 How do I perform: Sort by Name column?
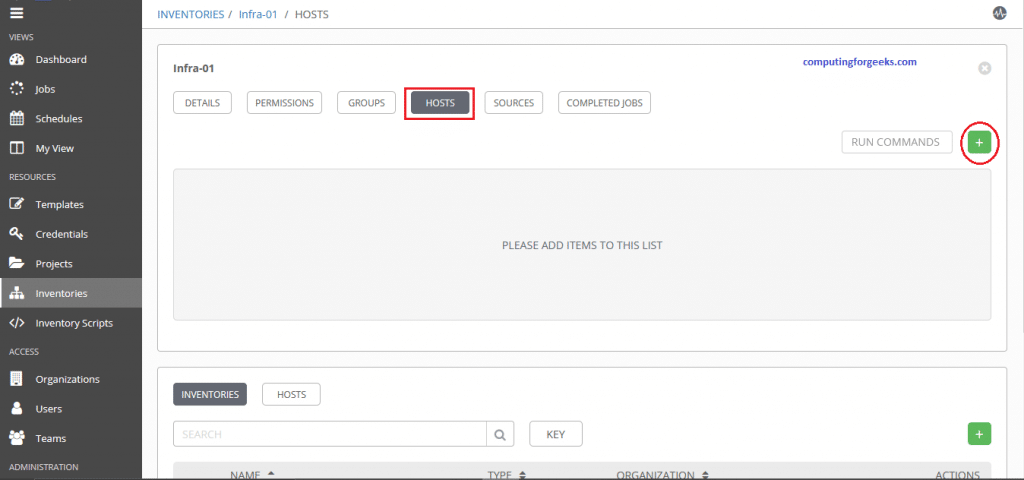[252, 473]
